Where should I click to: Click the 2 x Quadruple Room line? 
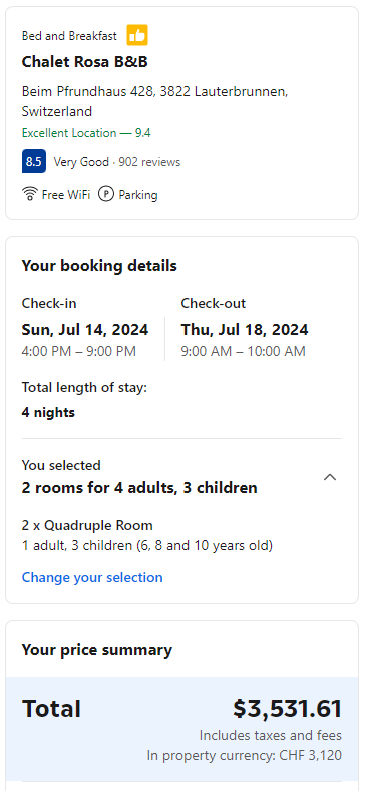click(87, 525)
